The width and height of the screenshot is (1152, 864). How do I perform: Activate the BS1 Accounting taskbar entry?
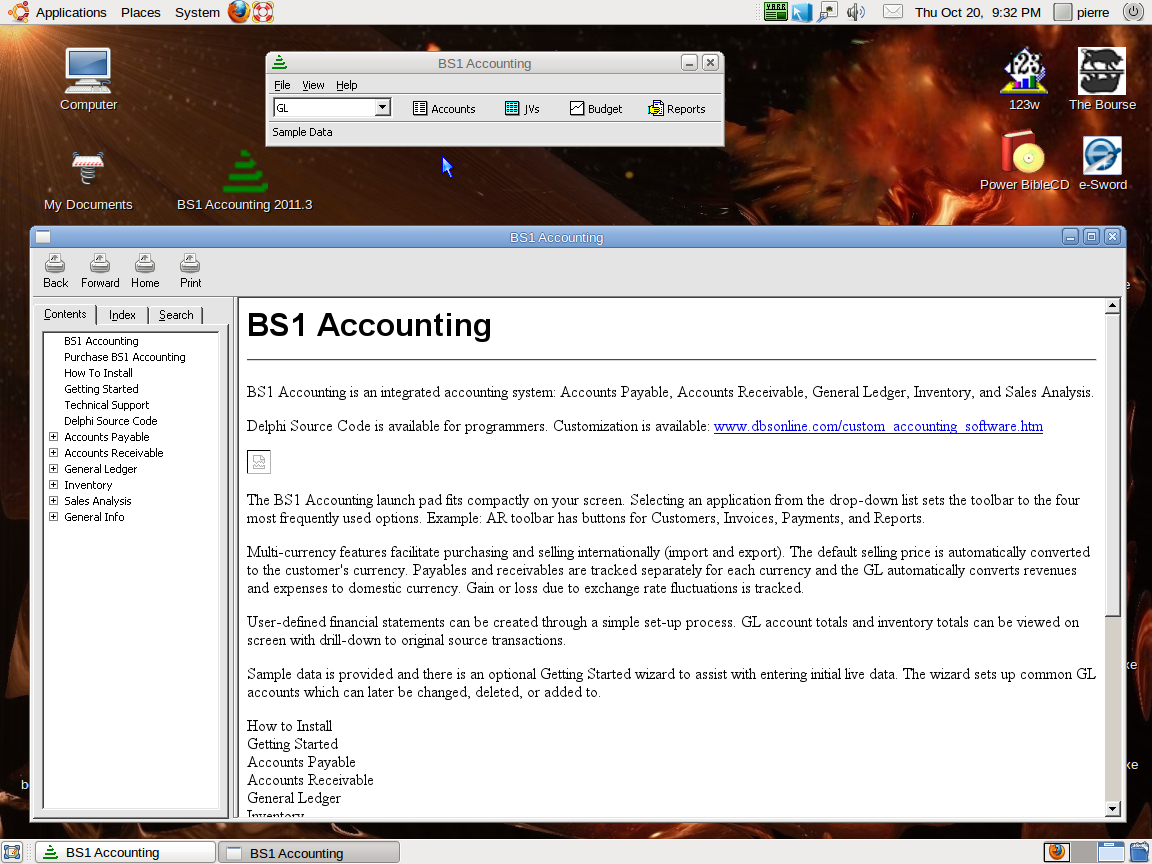tap(124, 851)
